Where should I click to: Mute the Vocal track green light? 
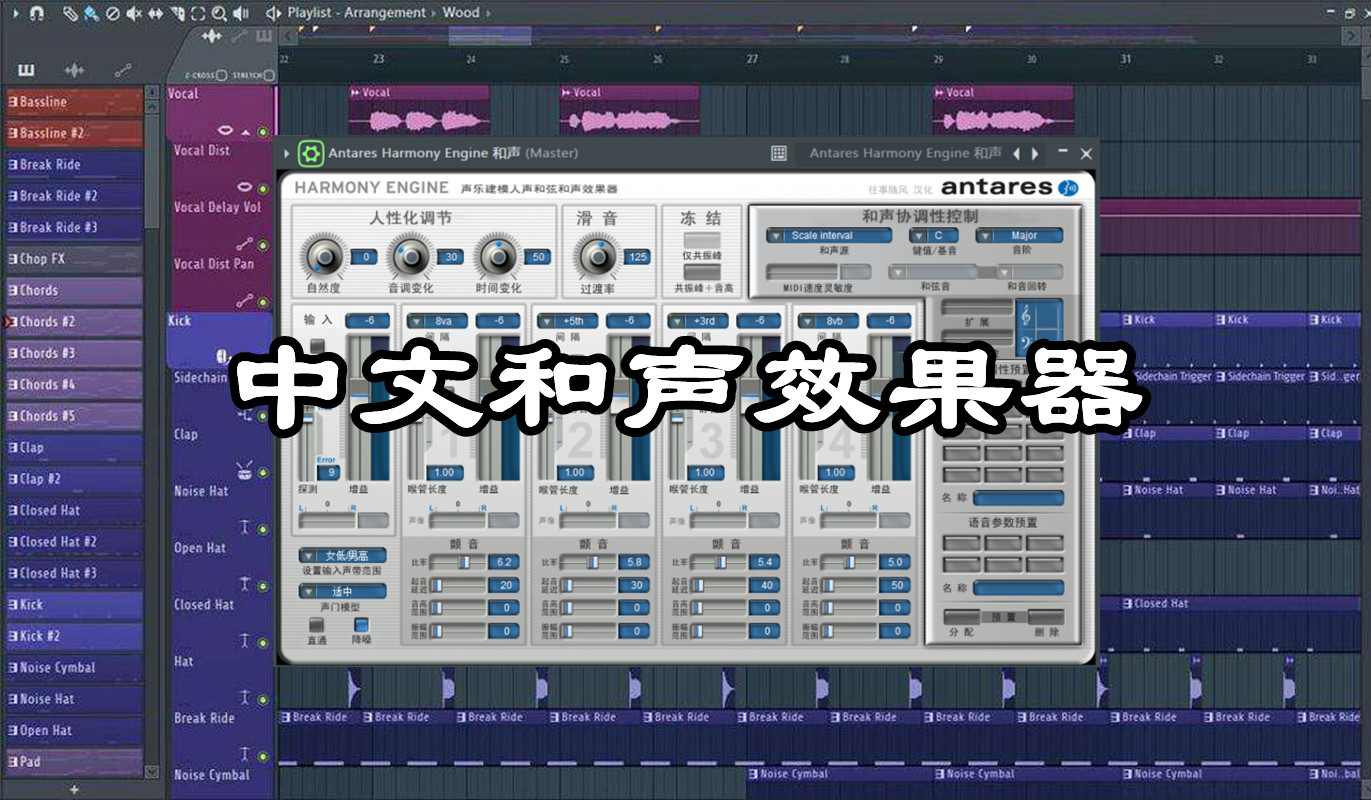(263, 132)
